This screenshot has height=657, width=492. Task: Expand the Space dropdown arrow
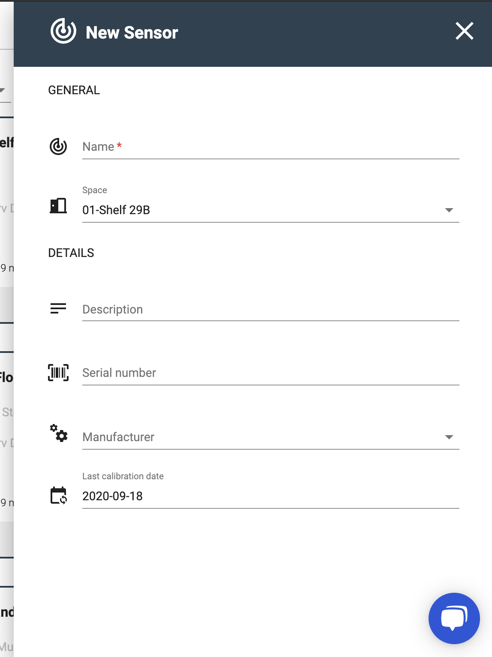(x=449, y=210)
